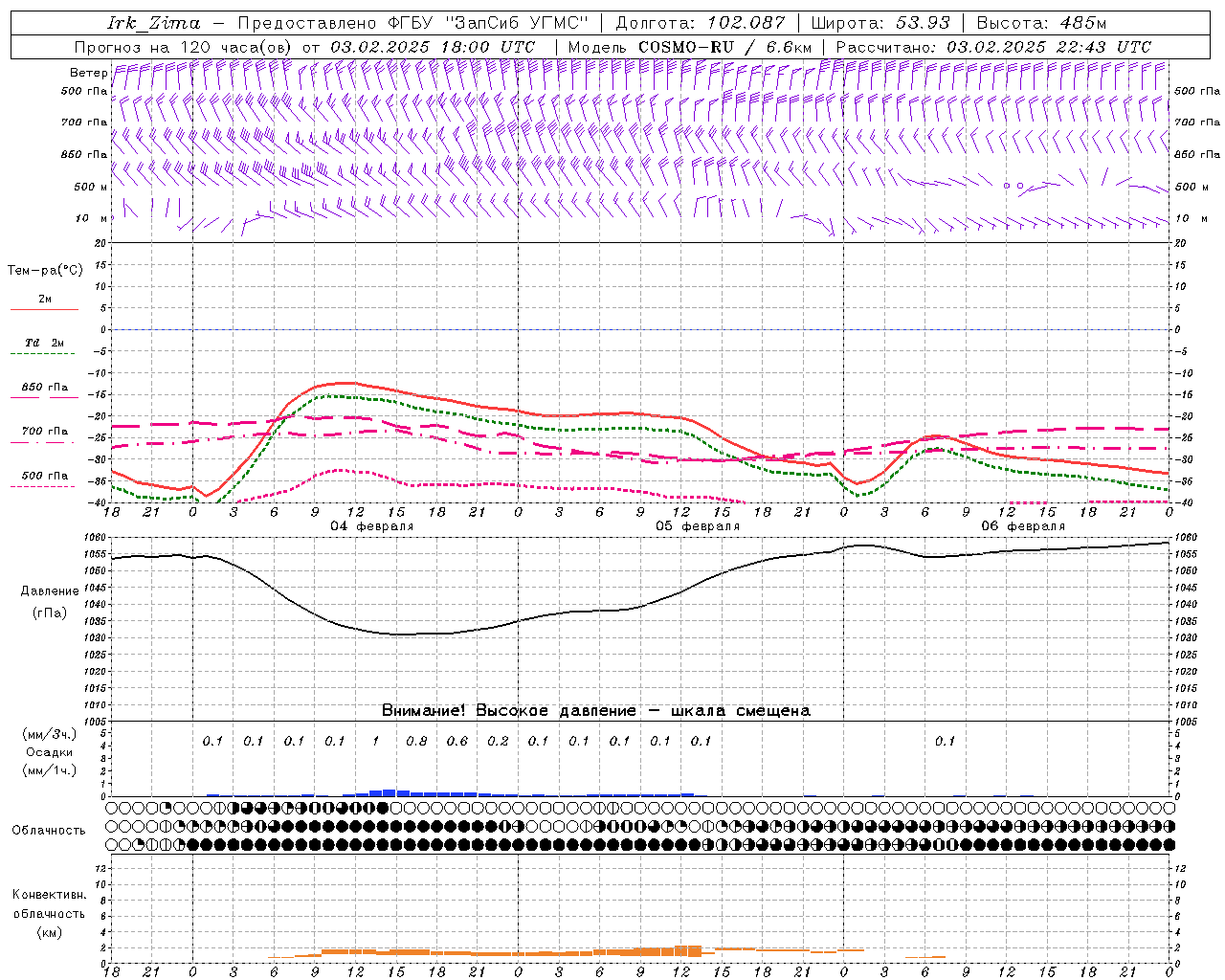This screenshot has width=1225, height=980.
Task: Click the "Давление" pressure panel label
Action: click(x=50, y=591)
